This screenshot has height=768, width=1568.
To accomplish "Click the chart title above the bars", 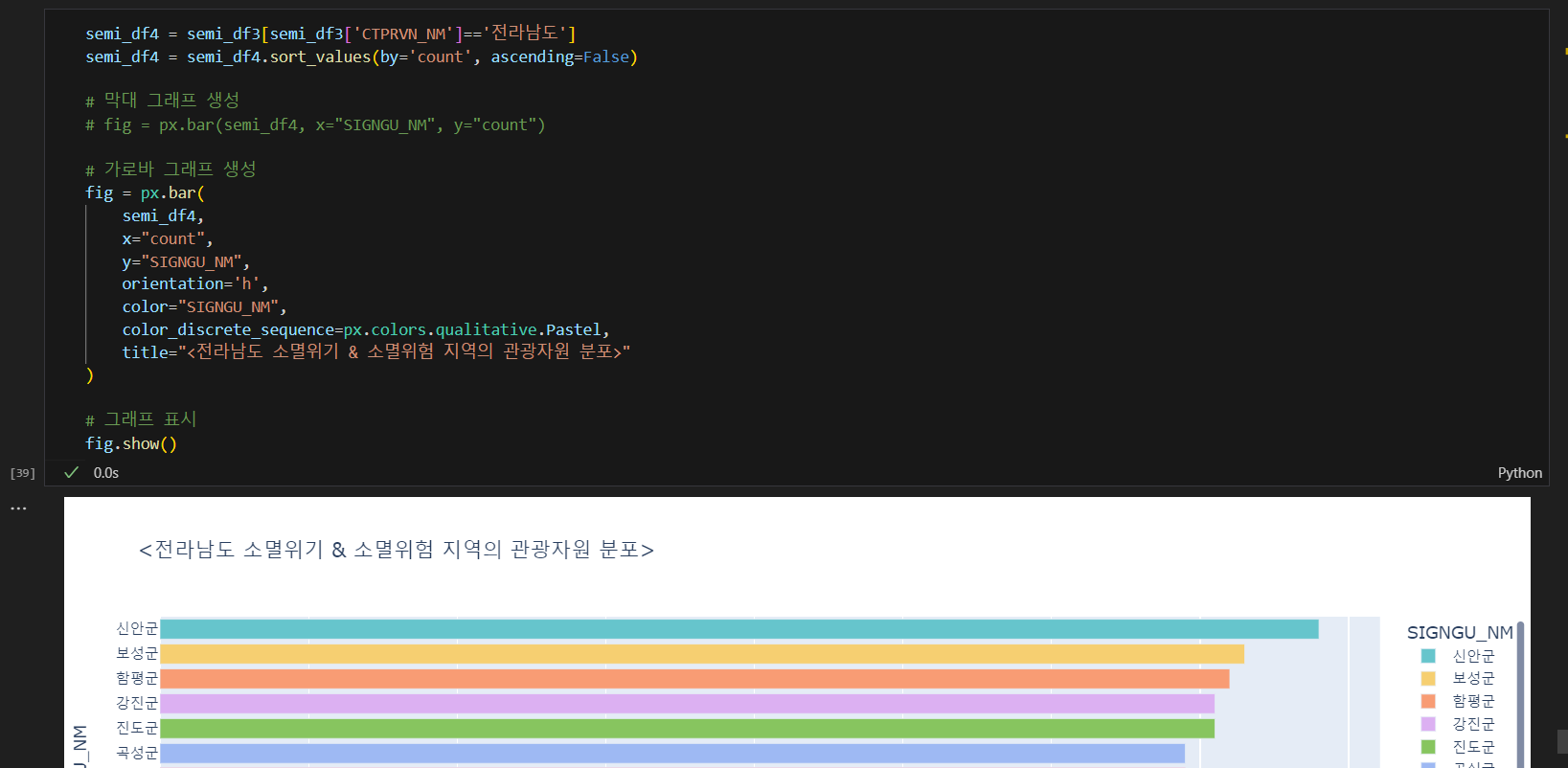I will (397, 550).
